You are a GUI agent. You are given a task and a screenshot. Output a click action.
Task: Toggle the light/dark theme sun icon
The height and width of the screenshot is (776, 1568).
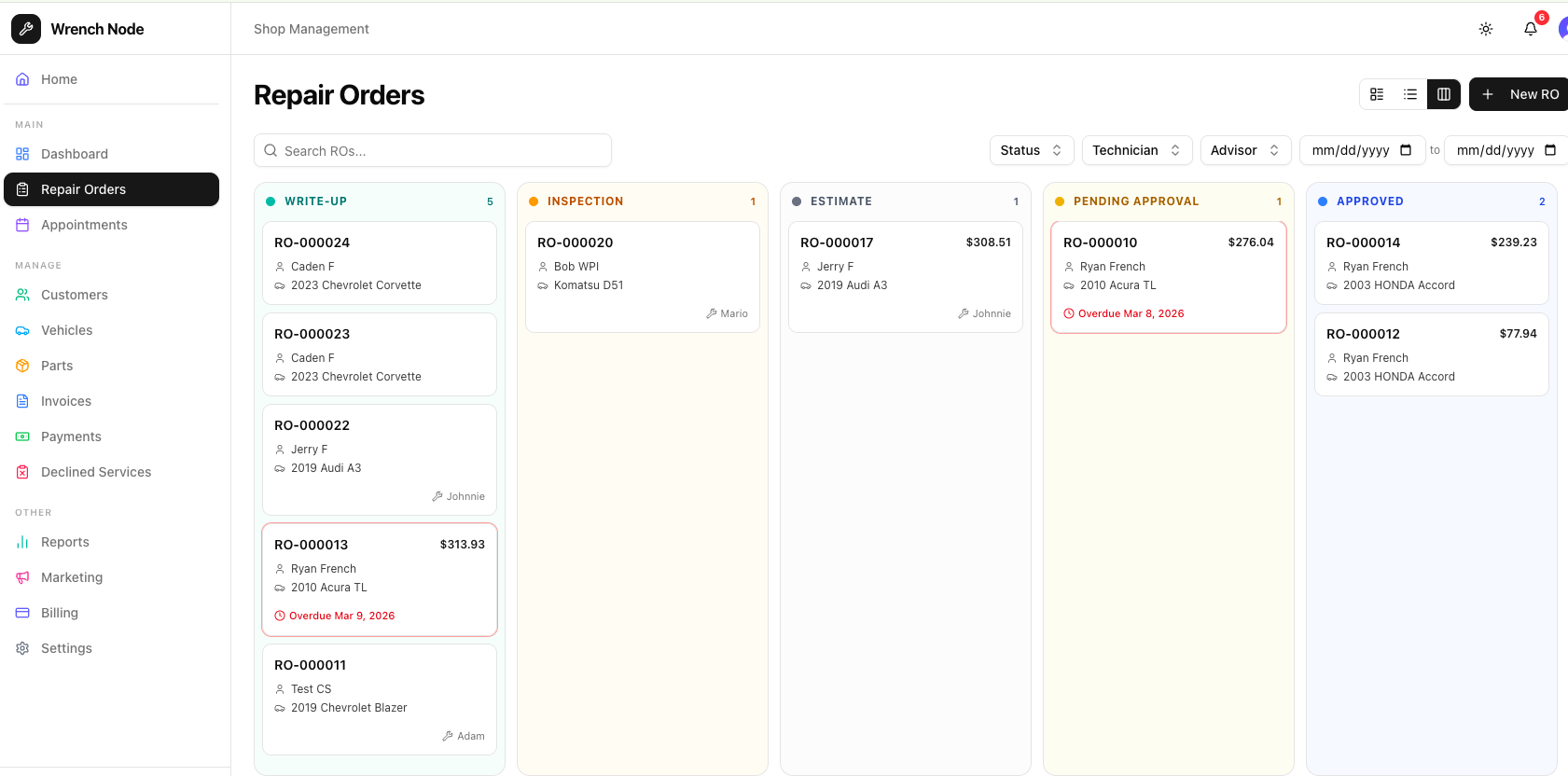(x=1486, y=29)
